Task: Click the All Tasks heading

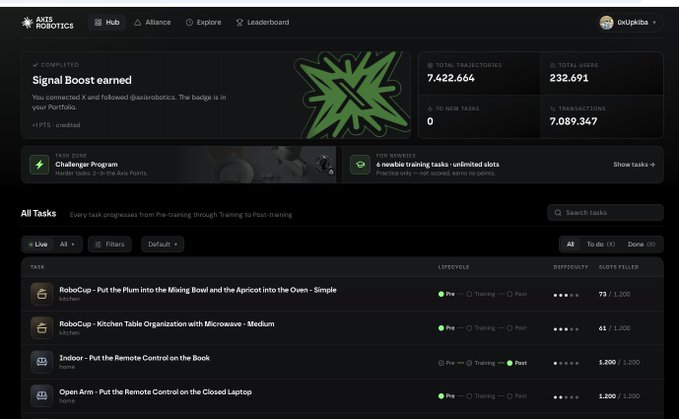Action: point(39,213)
